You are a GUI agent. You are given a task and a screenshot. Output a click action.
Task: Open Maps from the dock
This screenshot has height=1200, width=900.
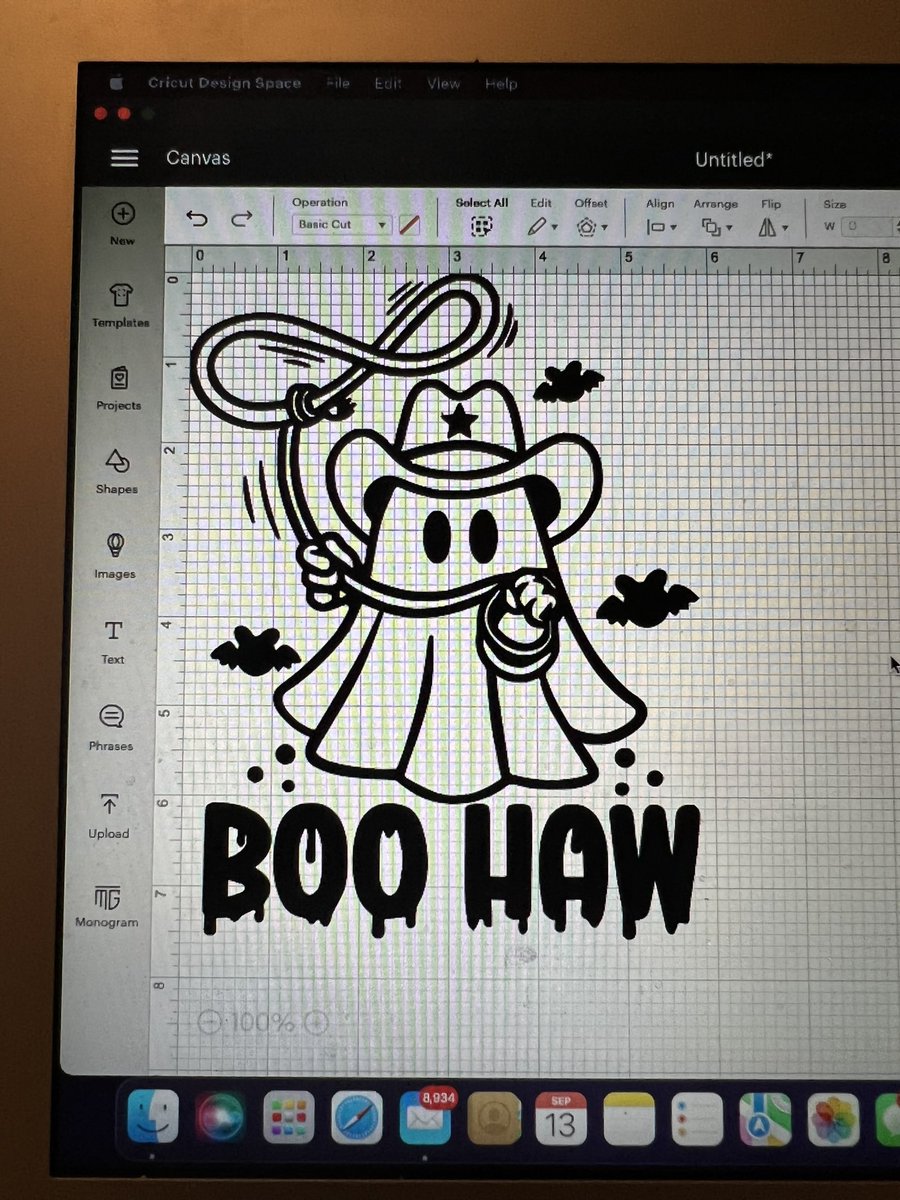(x=765, y=1119)
